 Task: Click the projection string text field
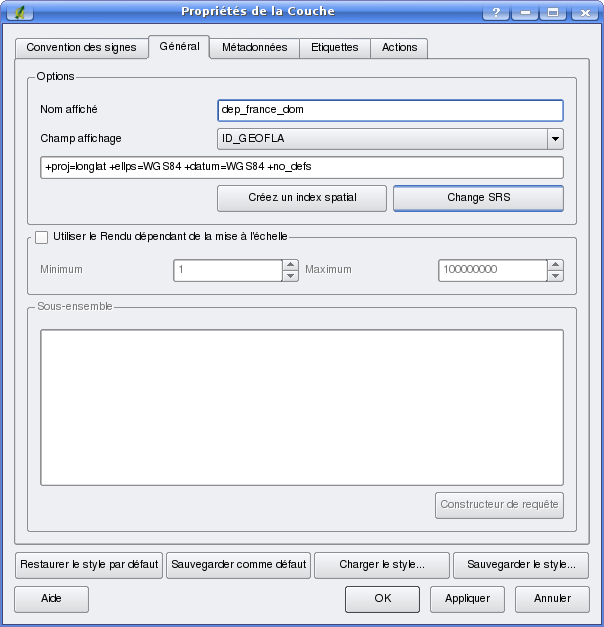click(x=302, y=167)
